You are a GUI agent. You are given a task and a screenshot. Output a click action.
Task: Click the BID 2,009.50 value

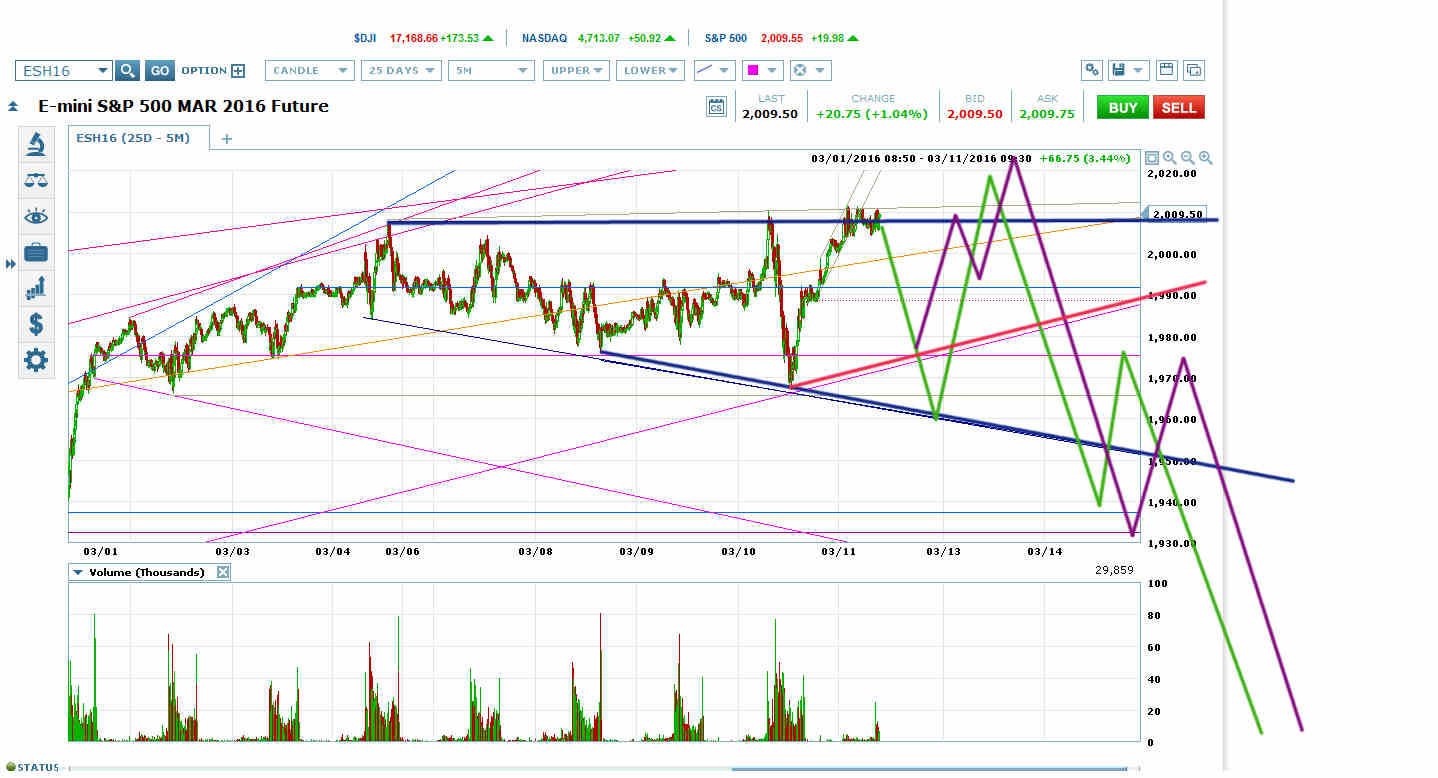point(974,114)
